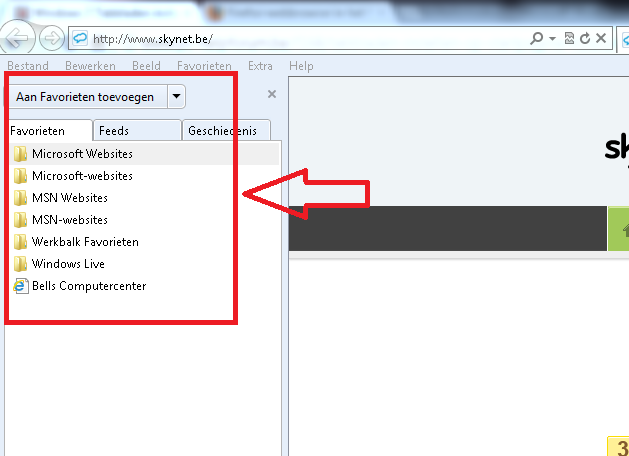The image size is (629, 456).
Task: Open the Microsoft-websites folder
Action: coord(144,176)
